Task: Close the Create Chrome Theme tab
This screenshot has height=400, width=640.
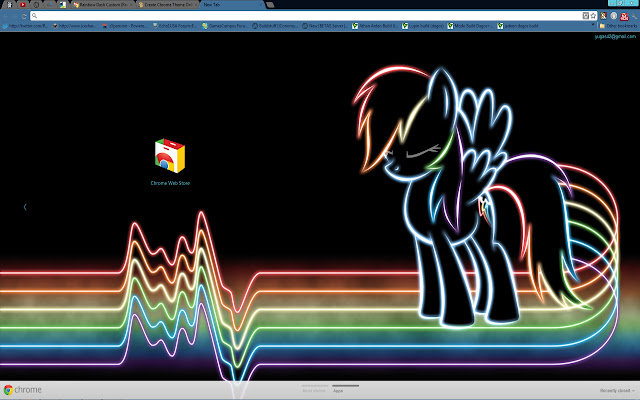Action: (196, 5)
